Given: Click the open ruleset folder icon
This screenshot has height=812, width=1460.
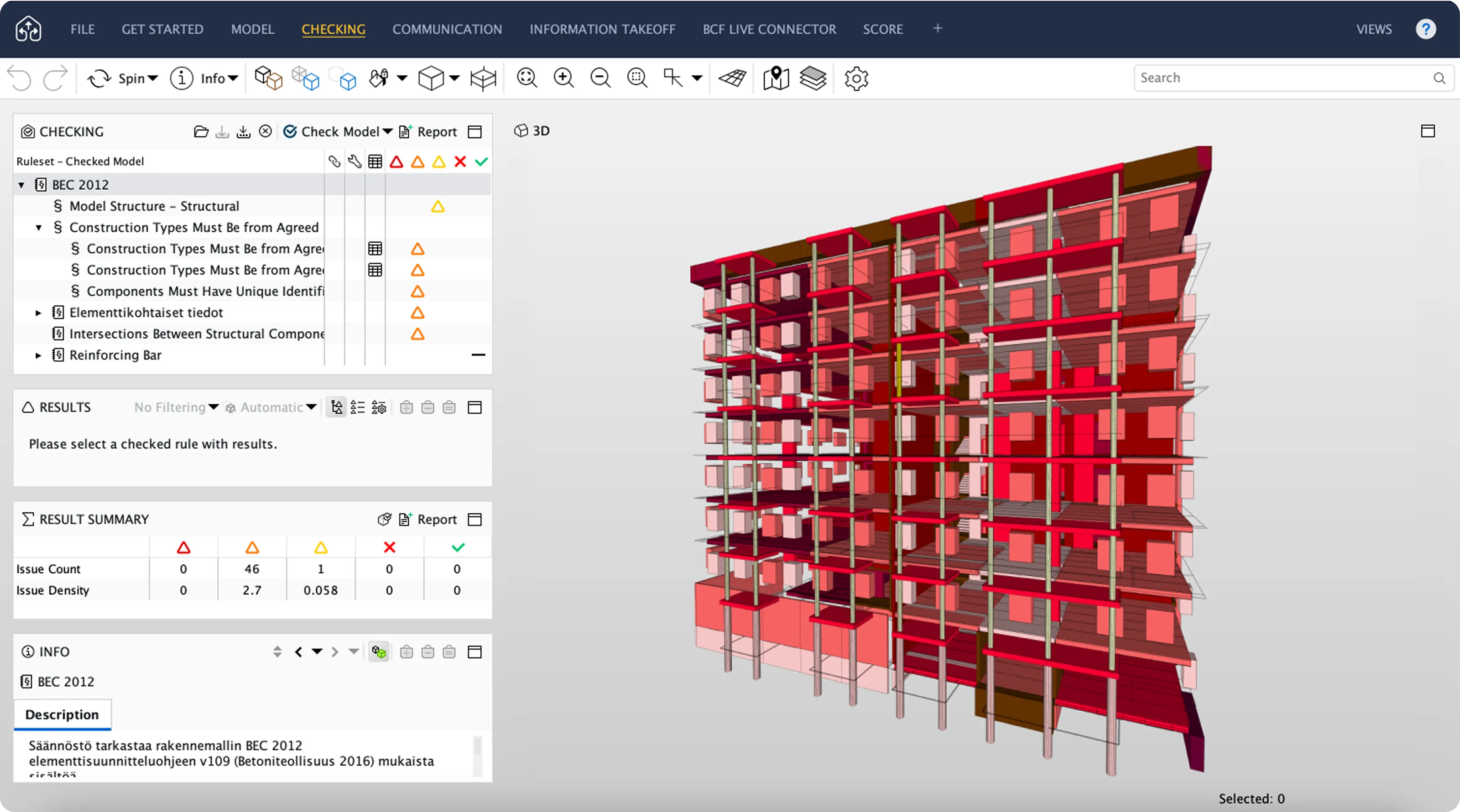Looking at the screenshot, I should [201, 131].
